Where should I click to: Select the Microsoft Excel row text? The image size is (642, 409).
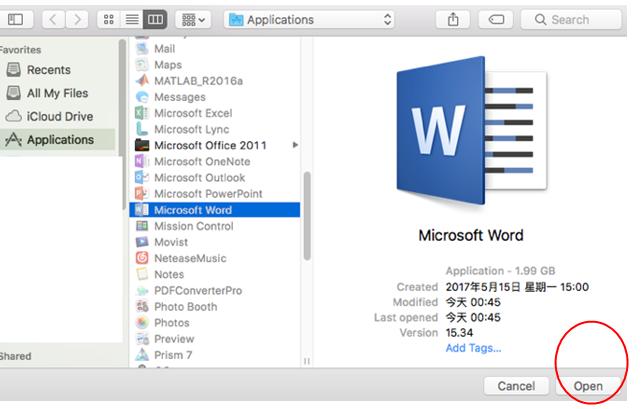pyautogui.click(x=193, y=113)
